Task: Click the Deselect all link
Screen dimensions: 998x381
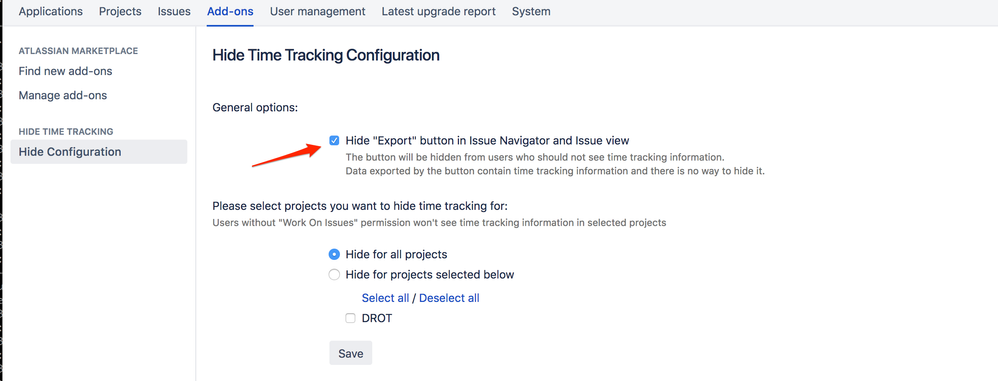Action: click(449, 298)
